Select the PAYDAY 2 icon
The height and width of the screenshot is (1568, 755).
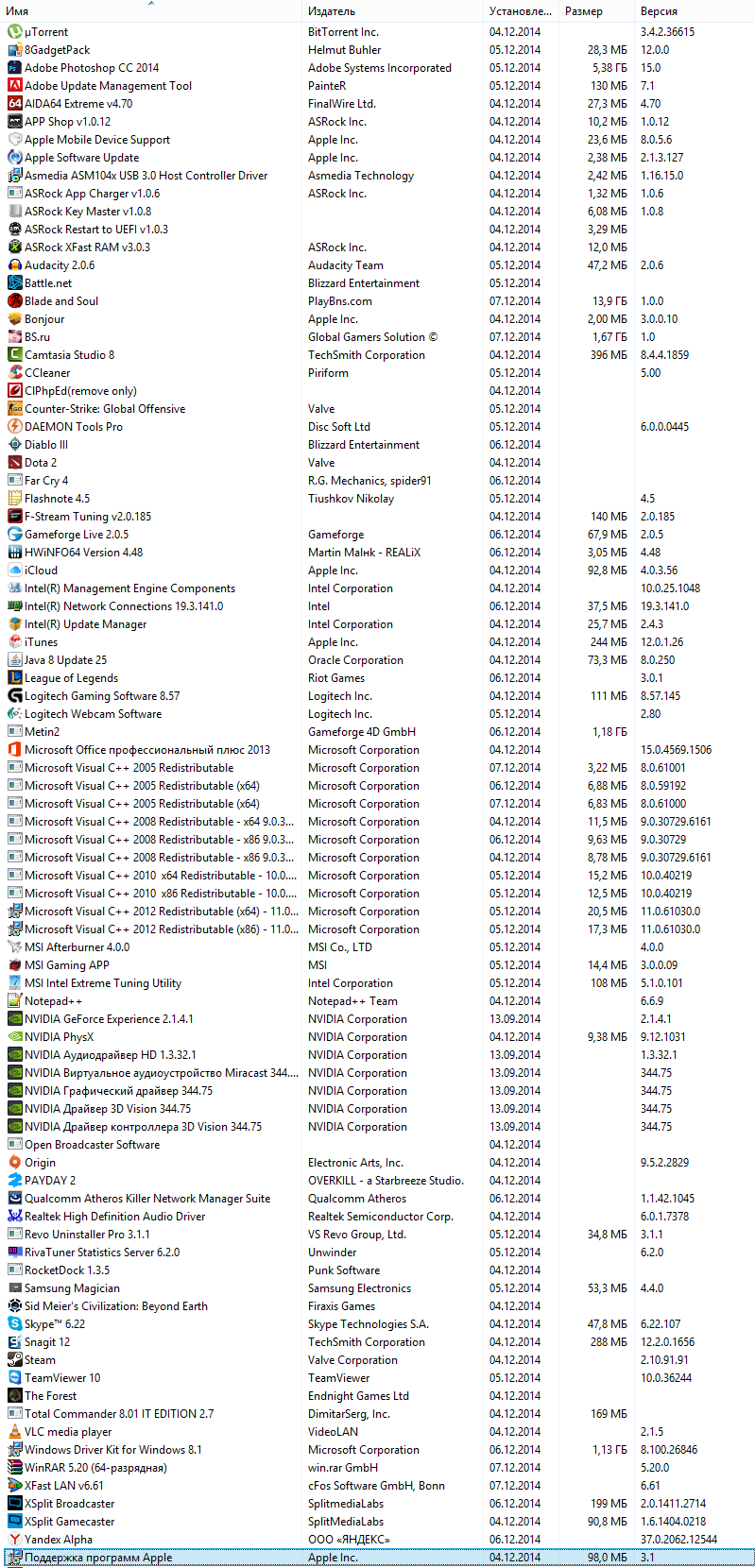coord(15,1180)
